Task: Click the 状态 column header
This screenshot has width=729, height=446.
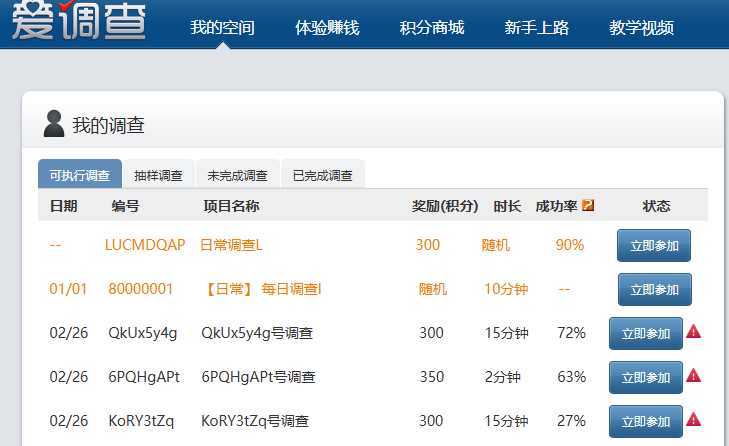Action: click(x=656, y=206)
